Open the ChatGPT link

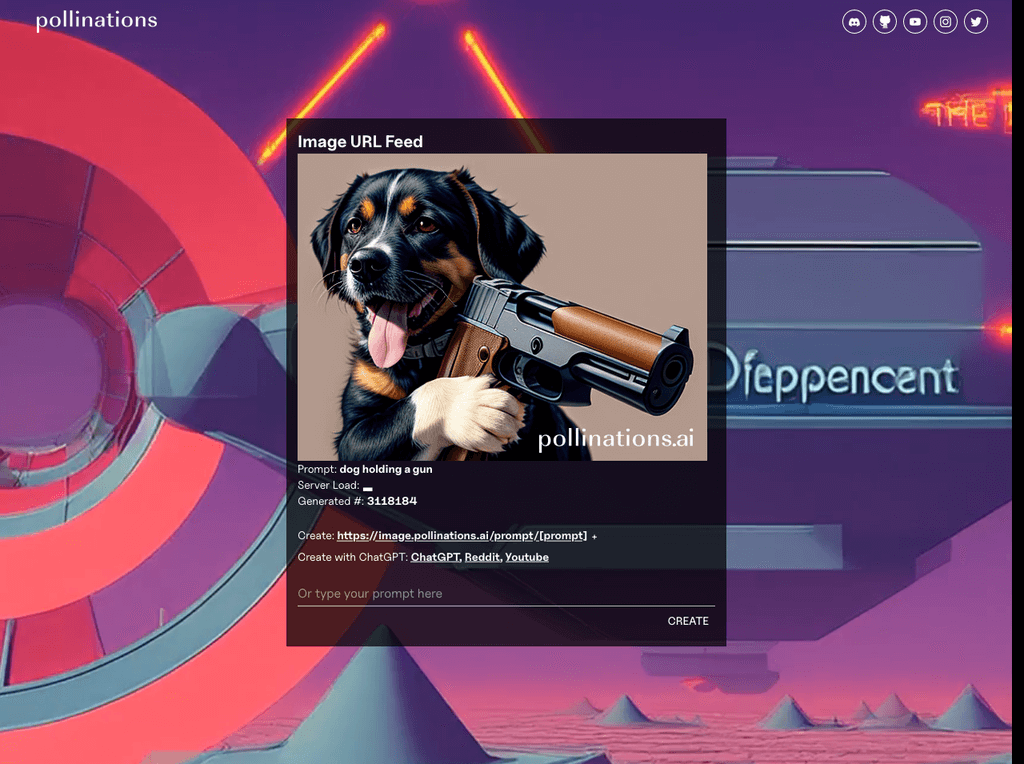(435, 557)
